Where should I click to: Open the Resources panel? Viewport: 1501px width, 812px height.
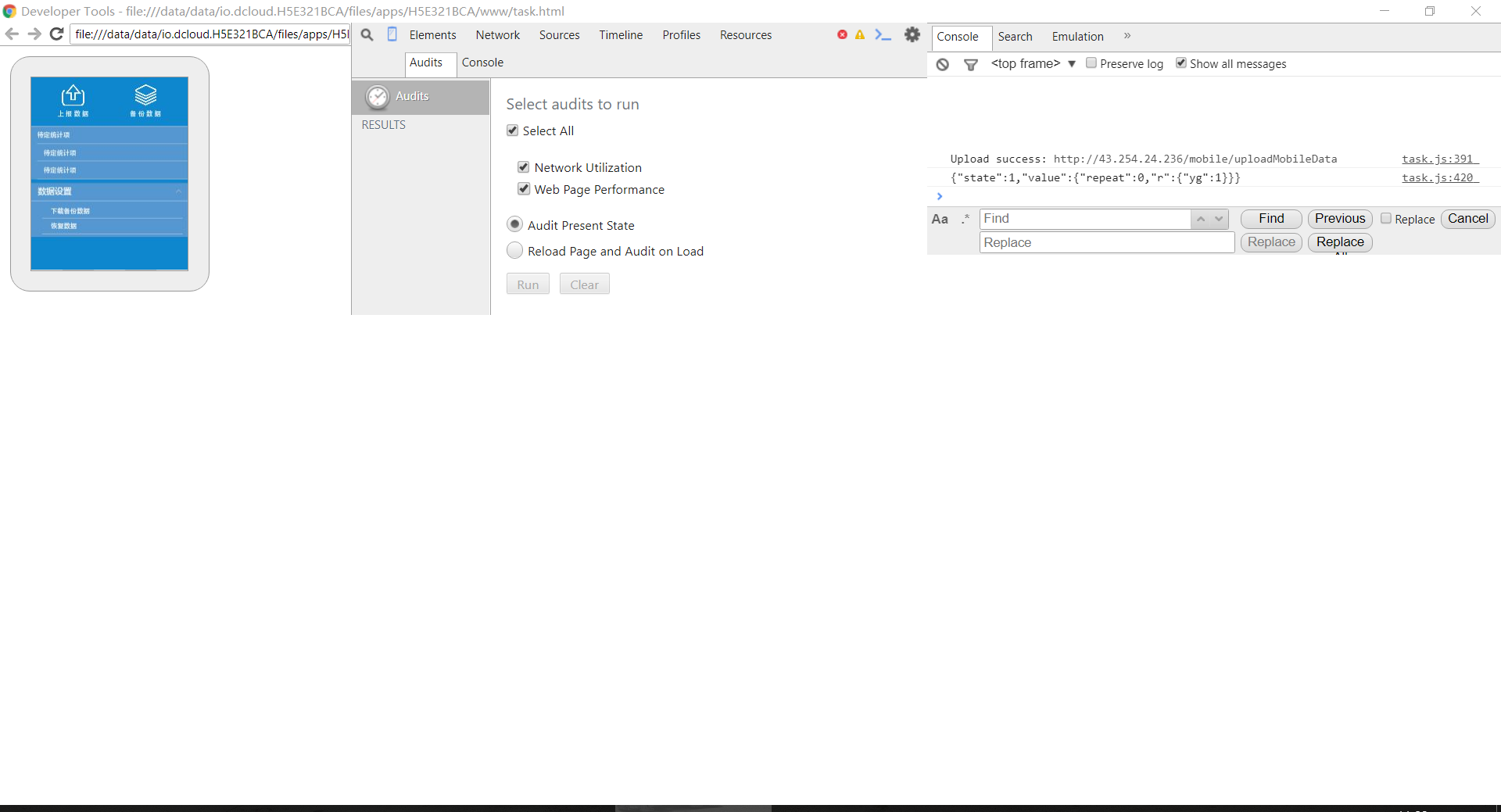(x=746, y=35)
